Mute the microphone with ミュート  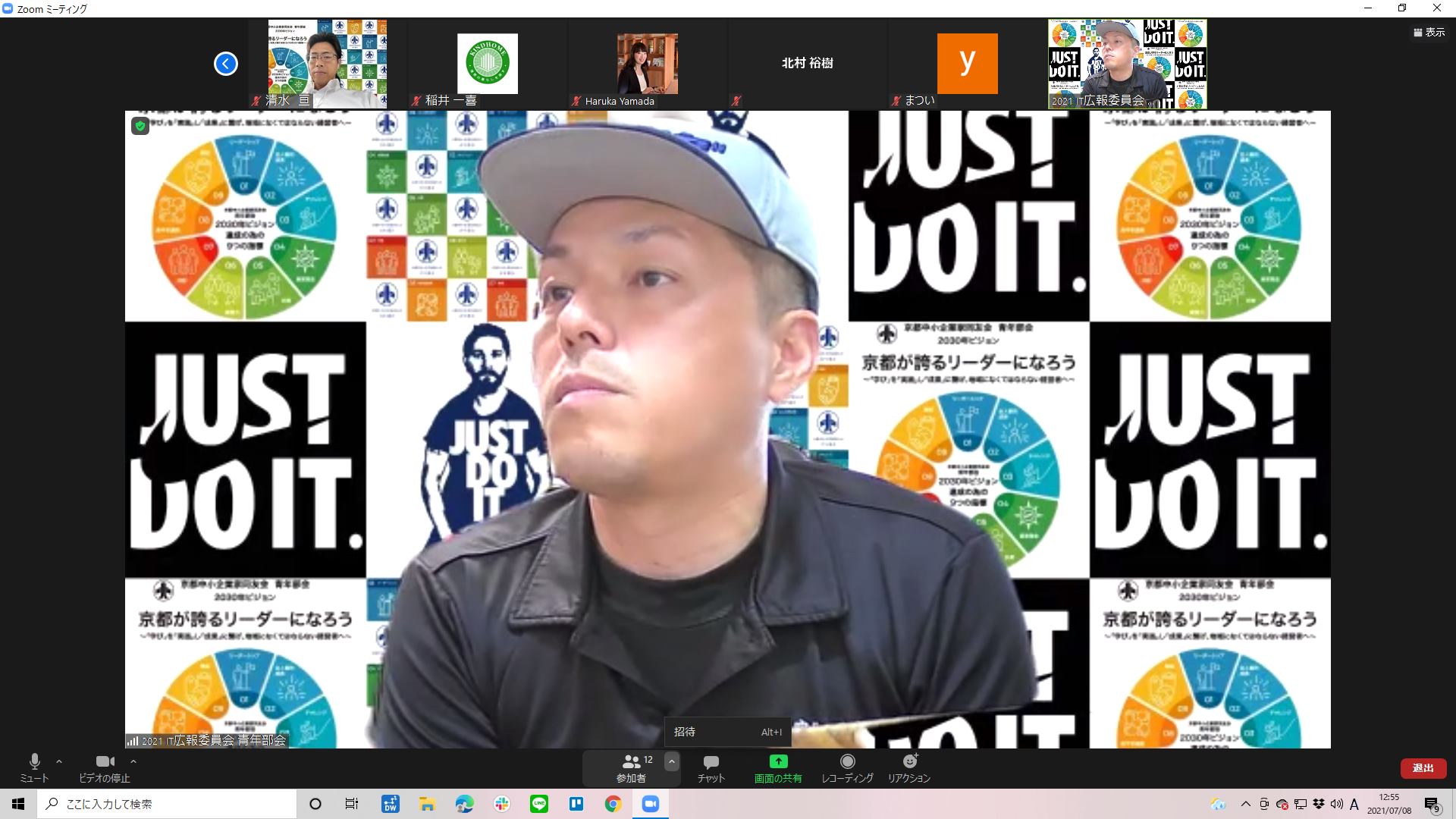(34, 767)
